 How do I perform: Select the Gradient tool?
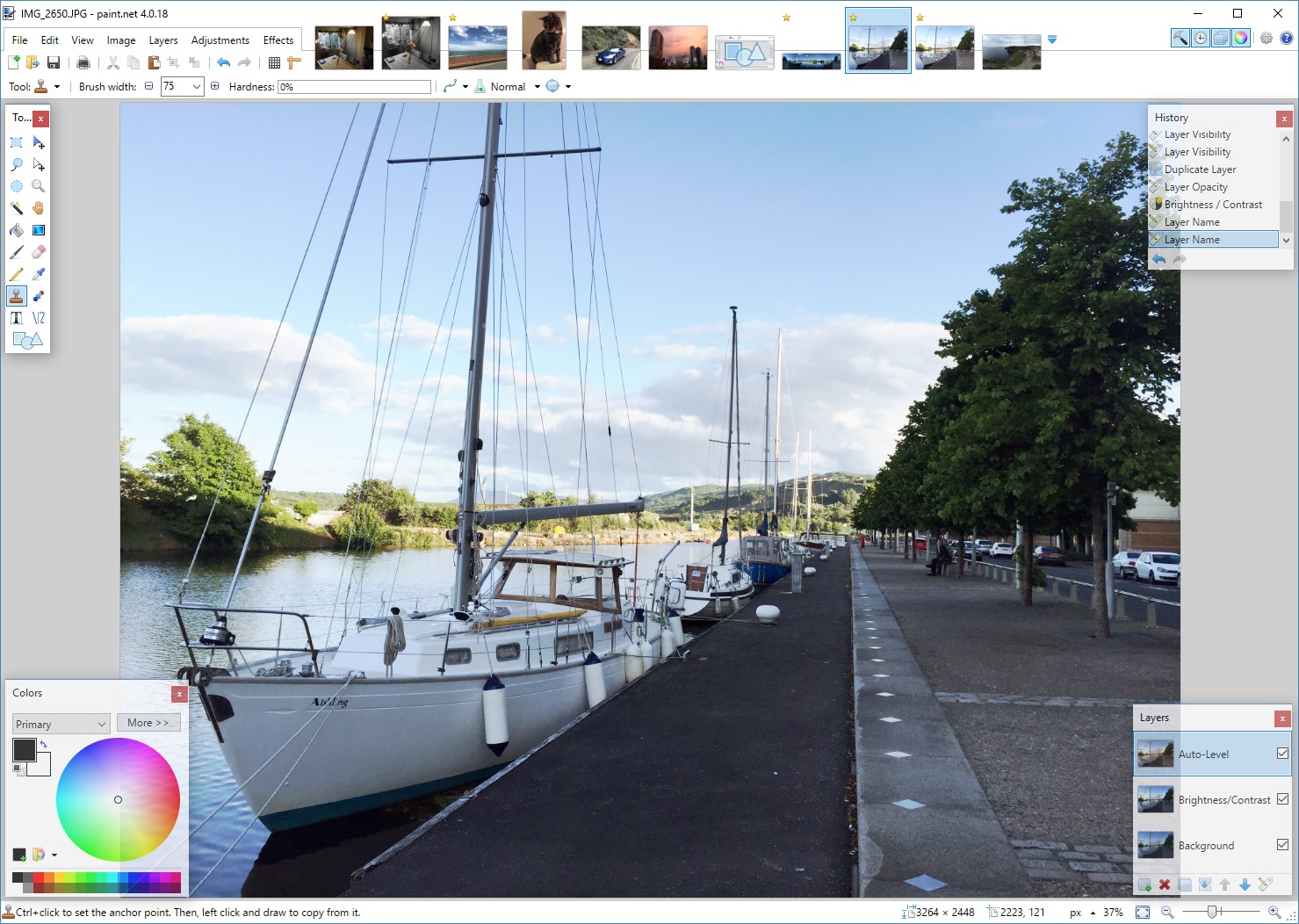tap(39, 230)
